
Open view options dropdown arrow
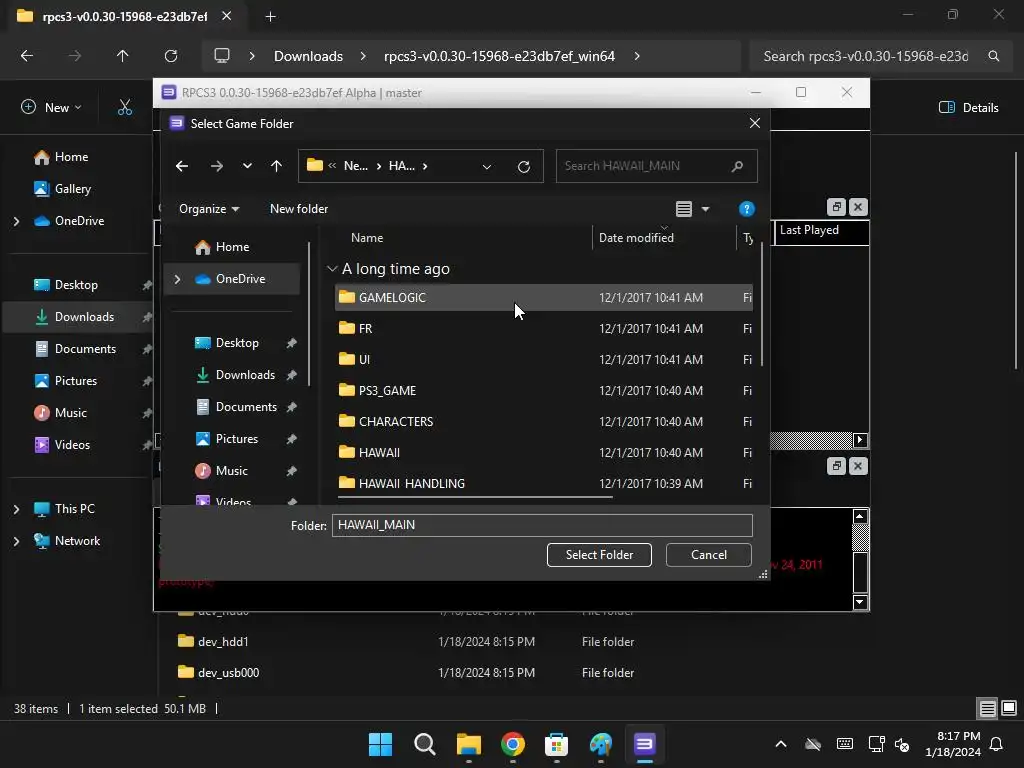coord(705,209)
